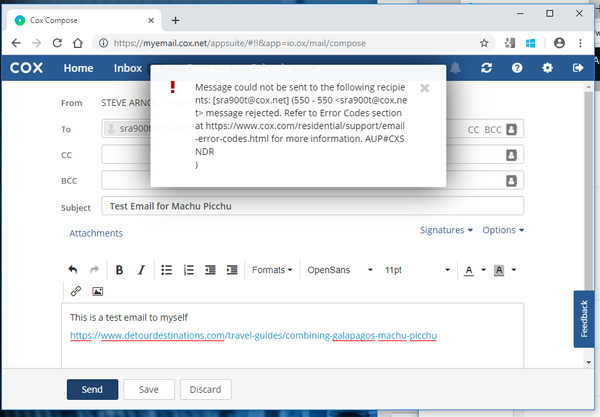Increase indent of the text
This screenshot has height=417, width=600.
232,270
